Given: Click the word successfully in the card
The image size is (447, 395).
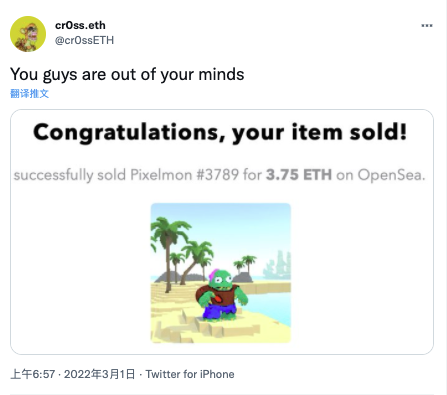Looking at the screenshot, I should point(53,175).
